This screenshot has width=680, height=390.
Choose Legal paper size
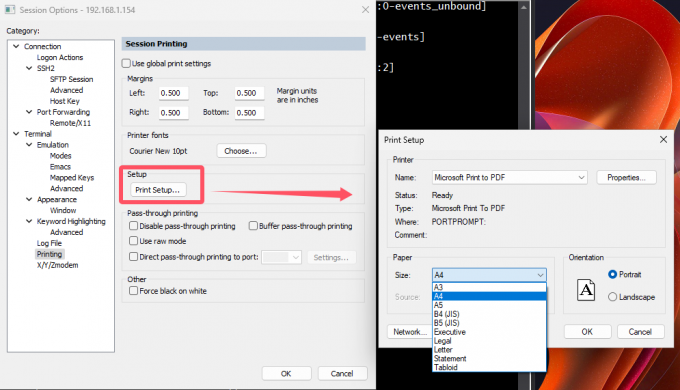489,341
